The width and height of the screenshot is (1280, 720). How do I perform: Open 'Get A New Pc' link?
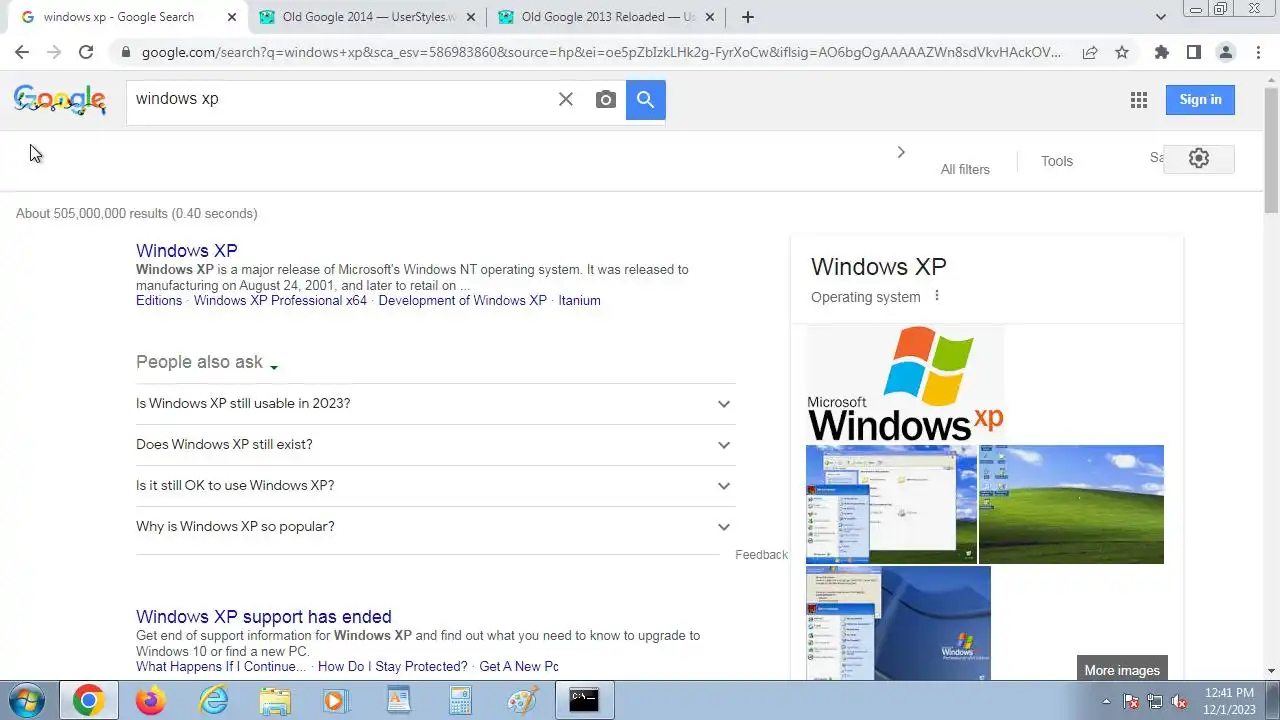(519, 666)
